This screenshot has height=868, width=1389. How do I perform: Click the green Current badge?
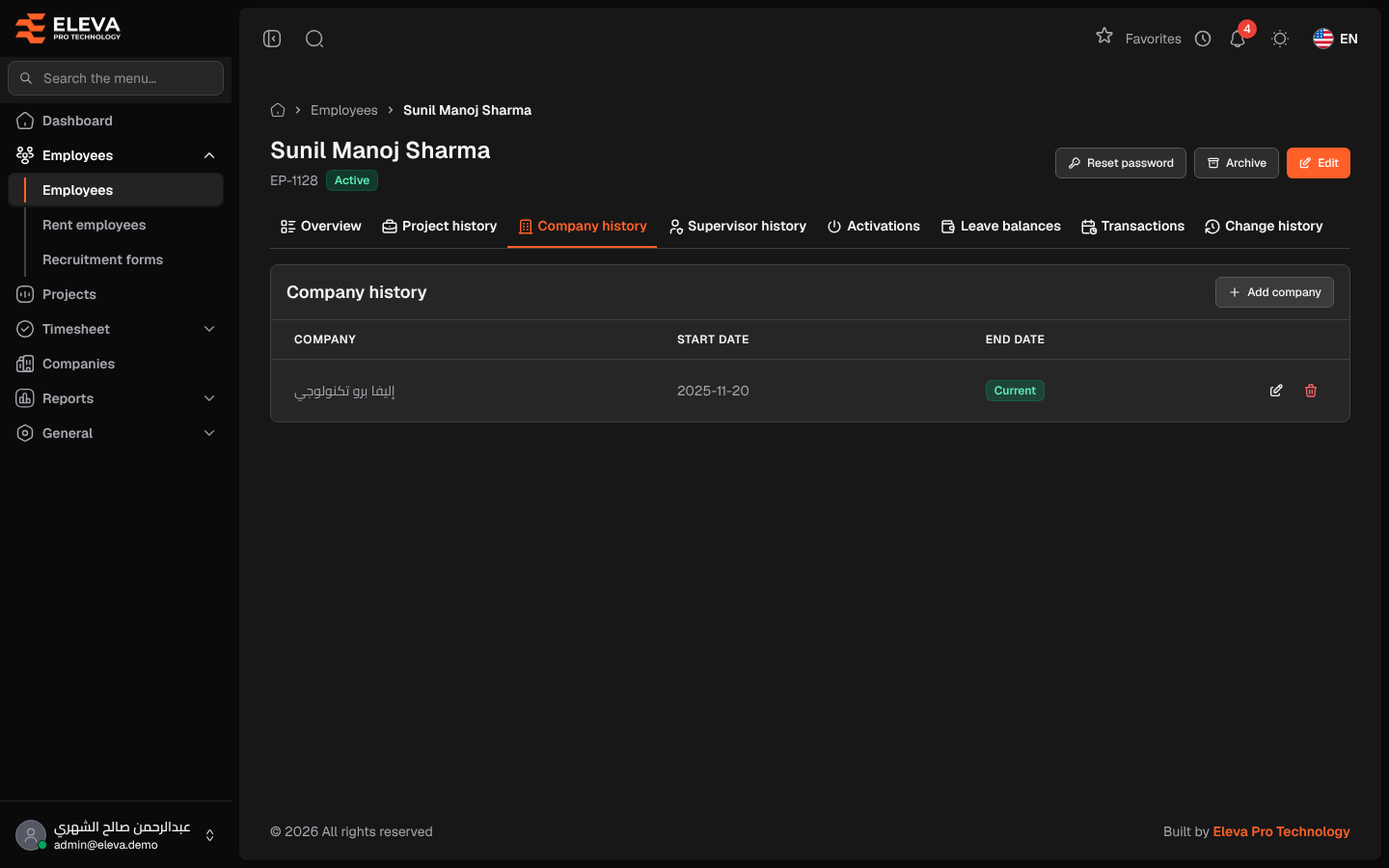pyautogui.click(x=1015, y=391)
